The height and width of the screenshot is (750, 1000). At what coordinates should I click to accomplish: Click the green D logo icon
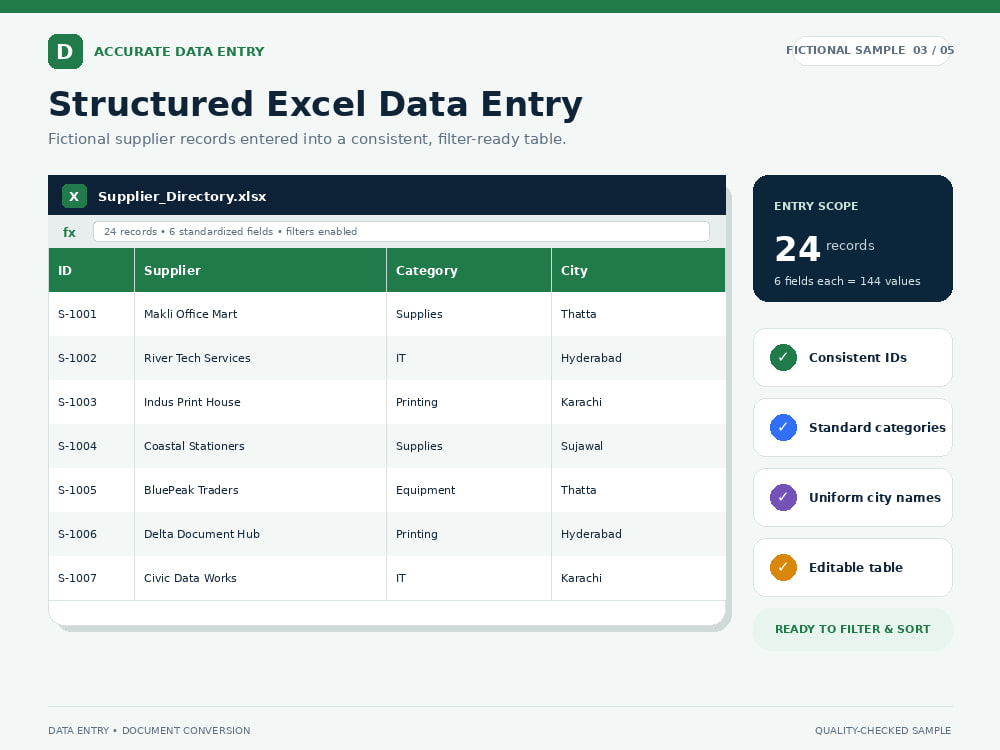point(65,52)
